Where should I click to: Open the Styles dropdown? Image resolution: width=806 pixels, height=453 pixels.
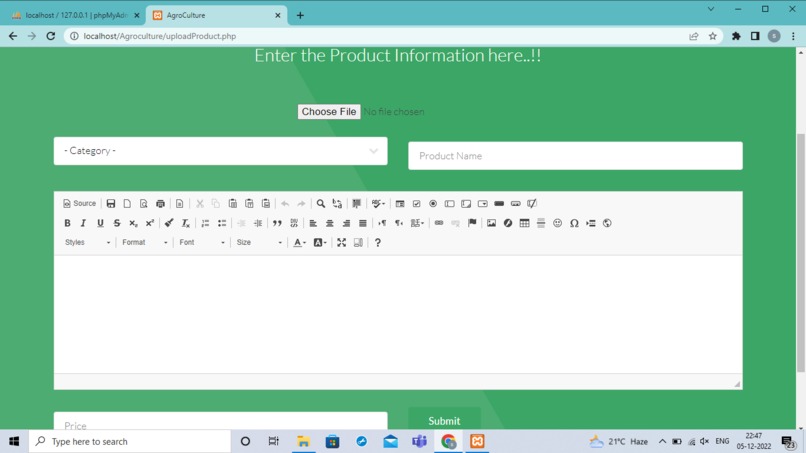87,242
